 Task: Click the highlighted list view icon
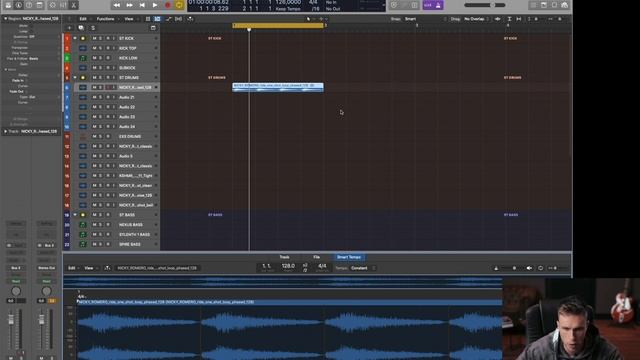pyautogui.click(x=157, y=19)
